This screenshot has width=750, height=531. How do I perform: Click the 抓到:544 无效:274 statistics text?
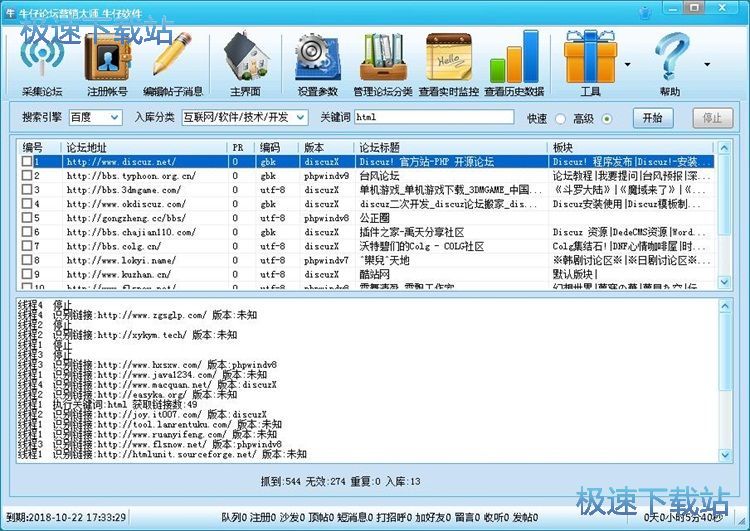point(340,481)
